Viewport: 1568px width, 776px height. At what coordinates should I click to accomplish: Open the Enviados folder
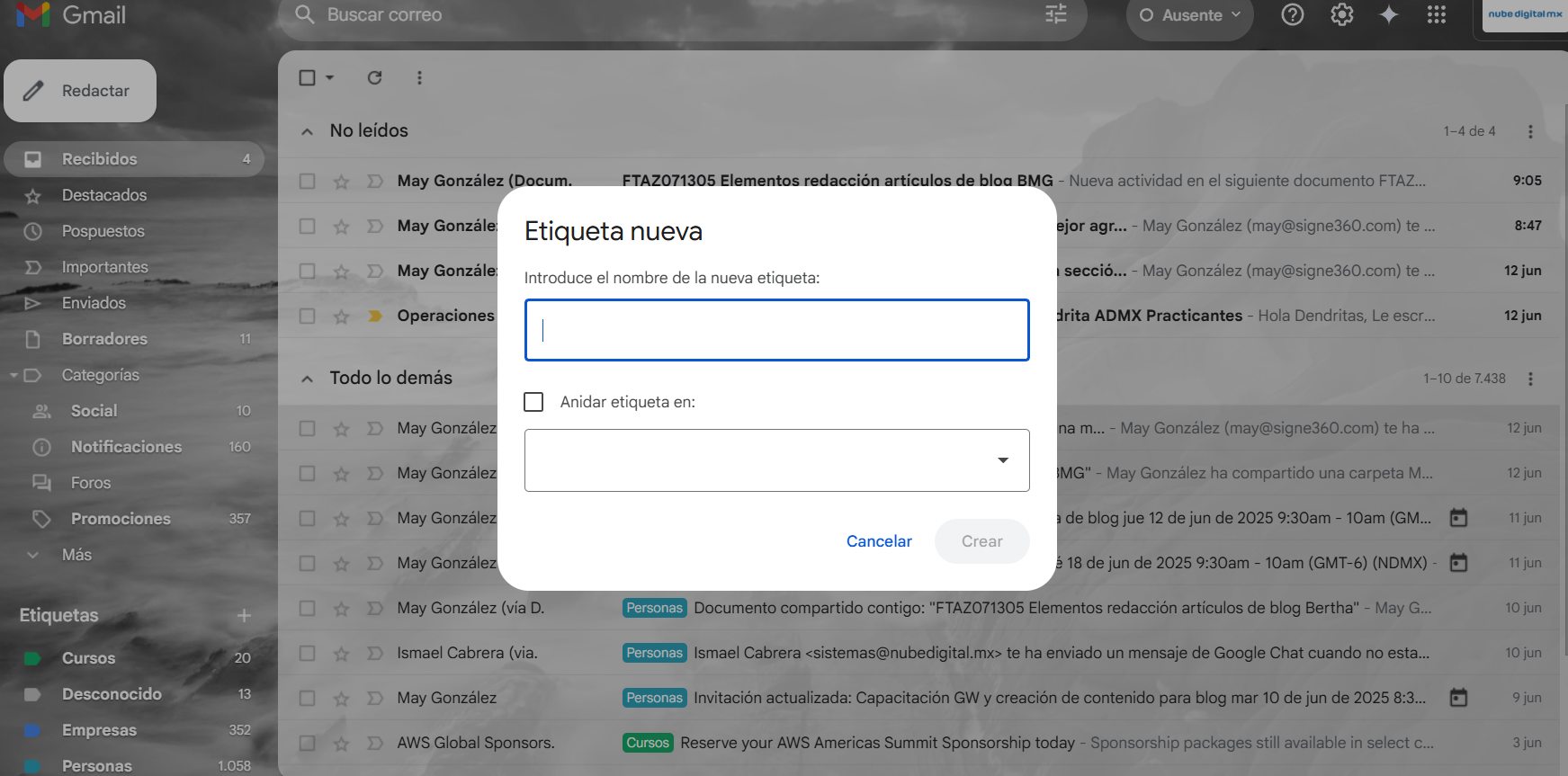click(x=94, y=303)
